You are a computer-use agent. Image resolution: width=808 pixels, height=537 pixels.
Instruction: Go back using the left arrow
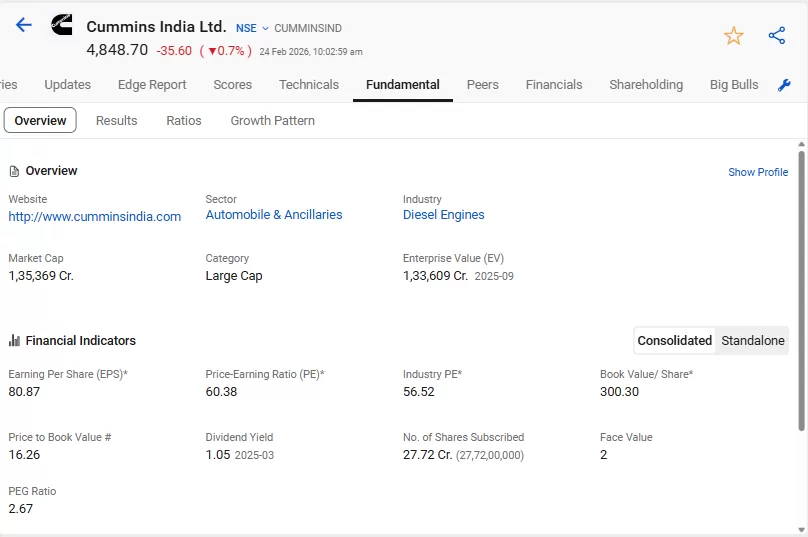point(24,25)
